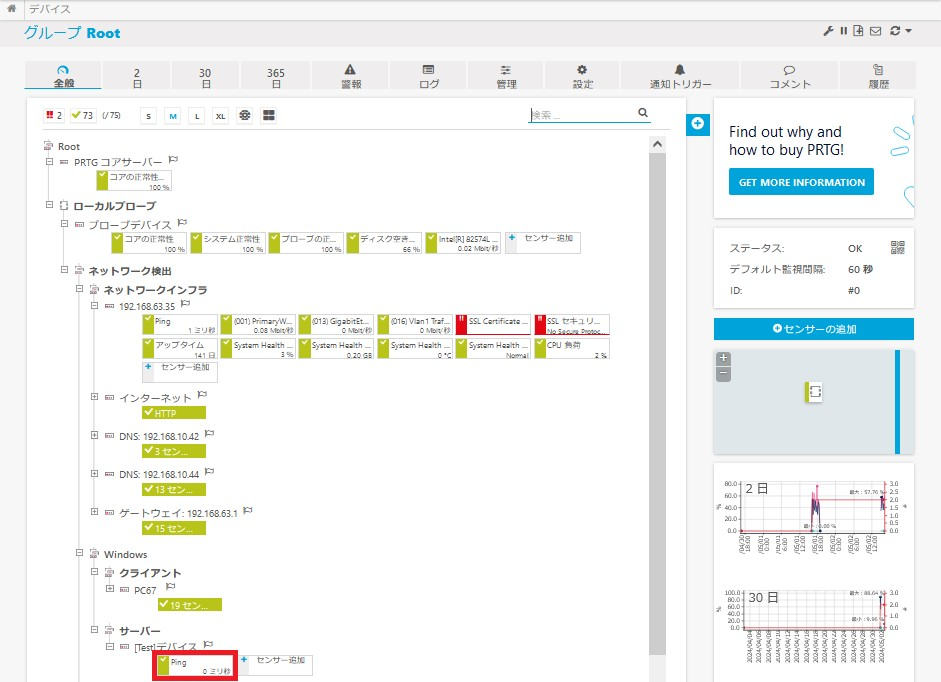Select the L tree size
This screenshot has width=941, height=682.
197,116
